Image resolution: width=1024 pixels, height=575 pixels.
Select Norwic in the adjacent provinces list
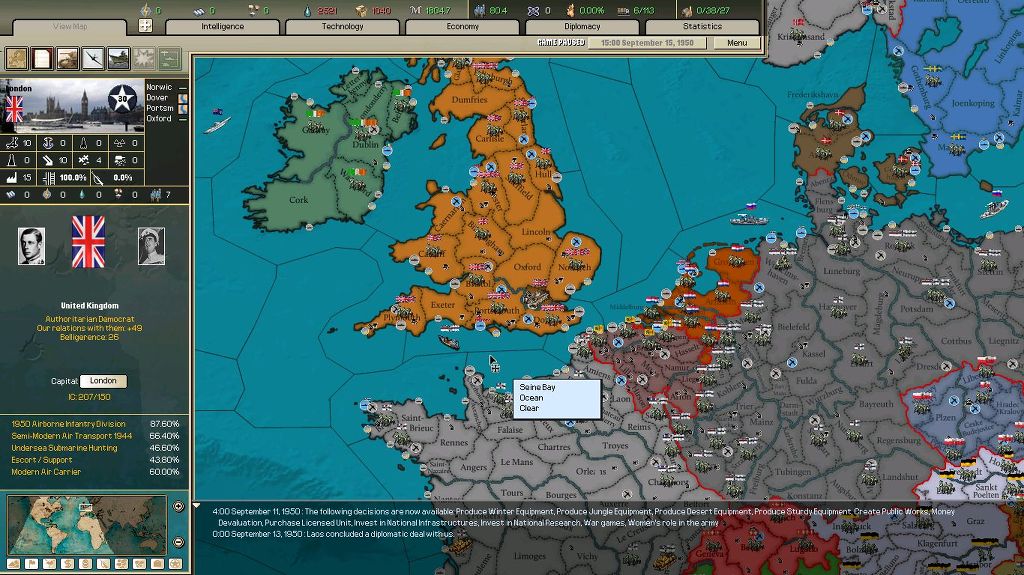(159, 87)
